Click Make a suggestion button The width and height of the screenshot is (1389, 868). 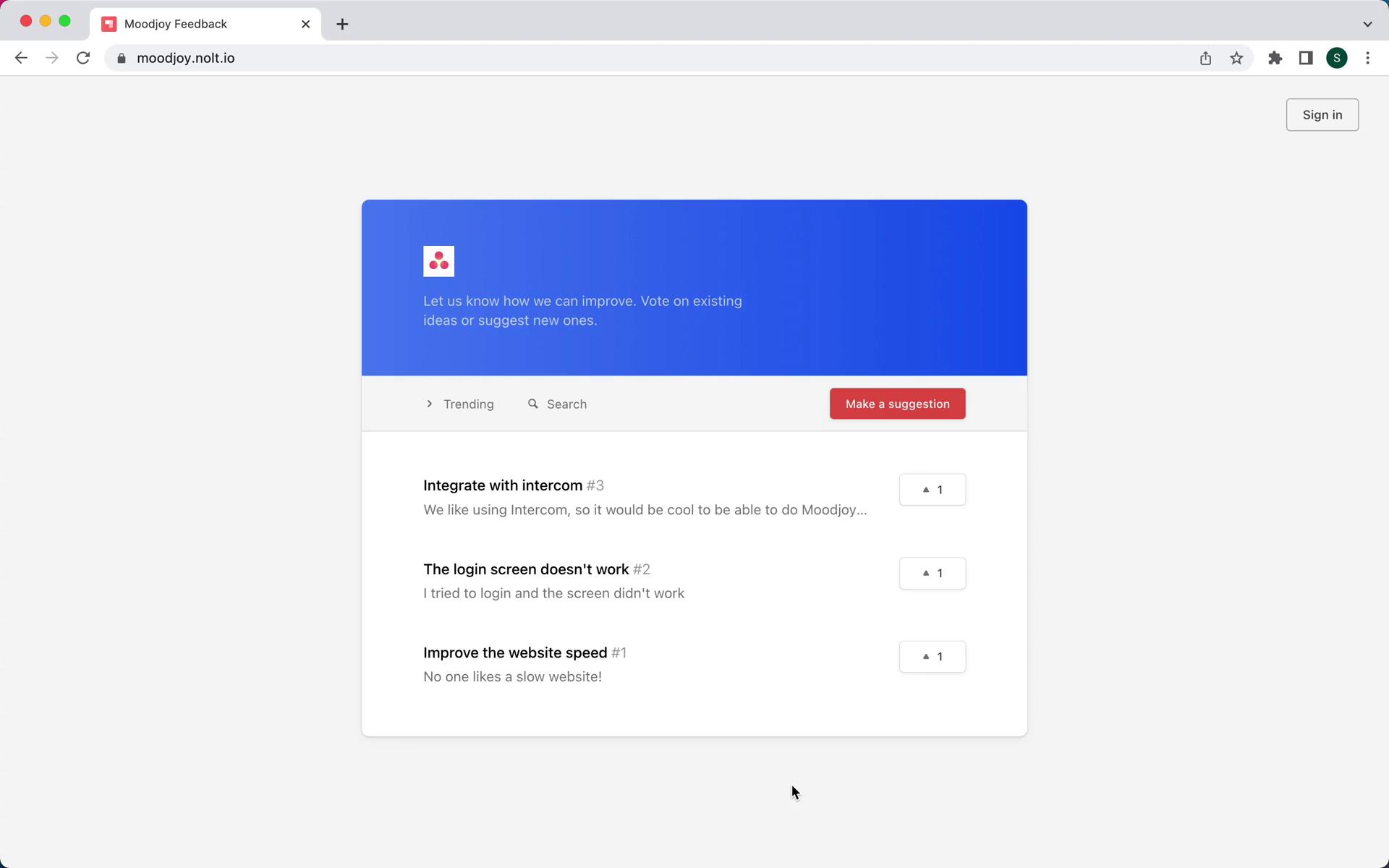click(897, 403)
